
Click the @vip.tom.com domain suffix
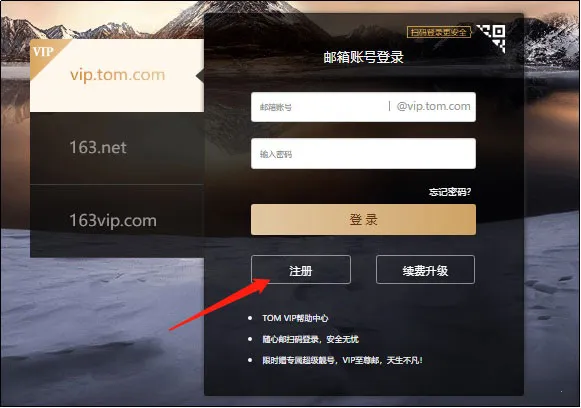click(x=433, y=106)
